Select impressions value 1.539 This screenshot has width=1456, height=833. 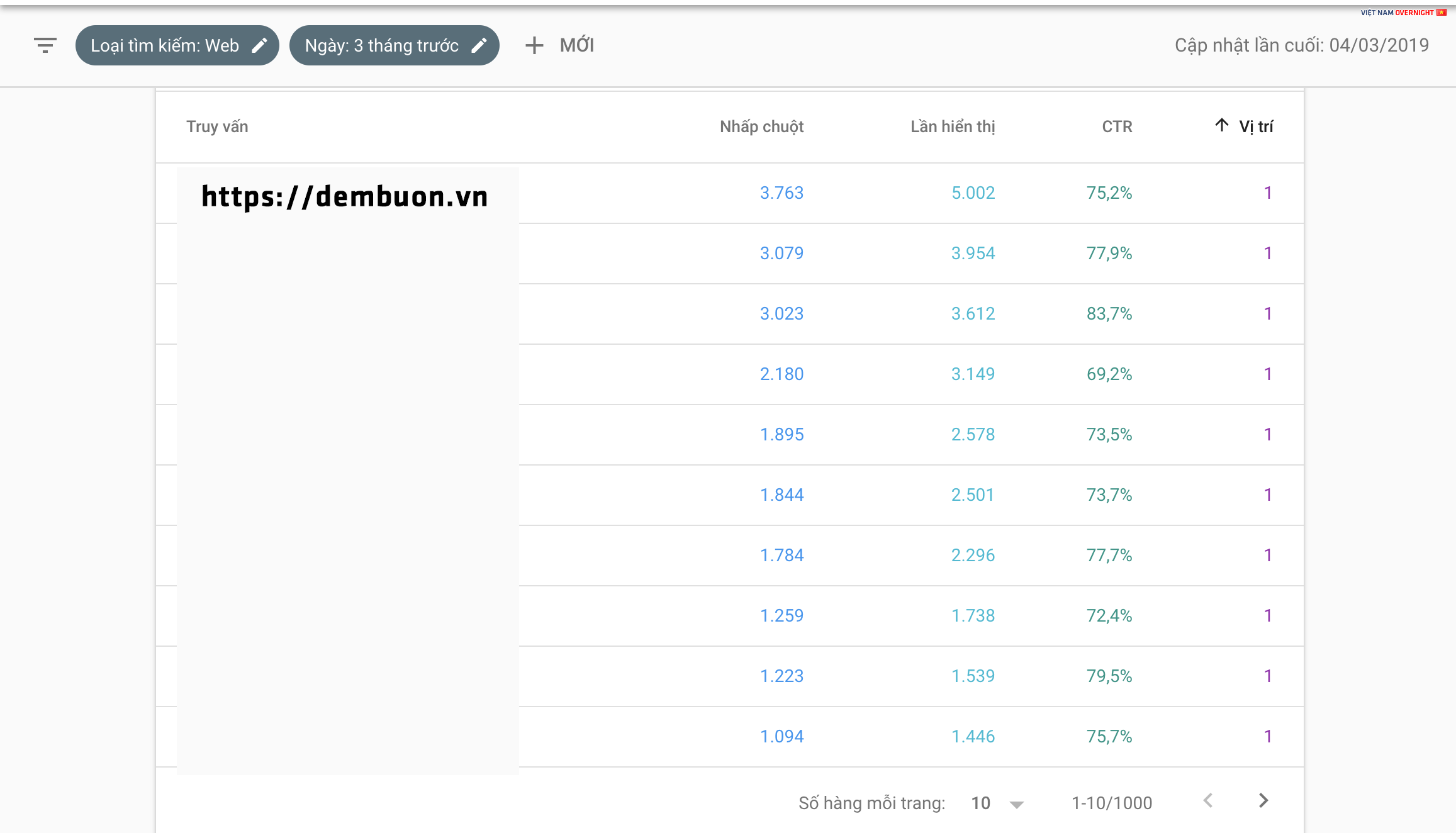click(x=973, y=676)
